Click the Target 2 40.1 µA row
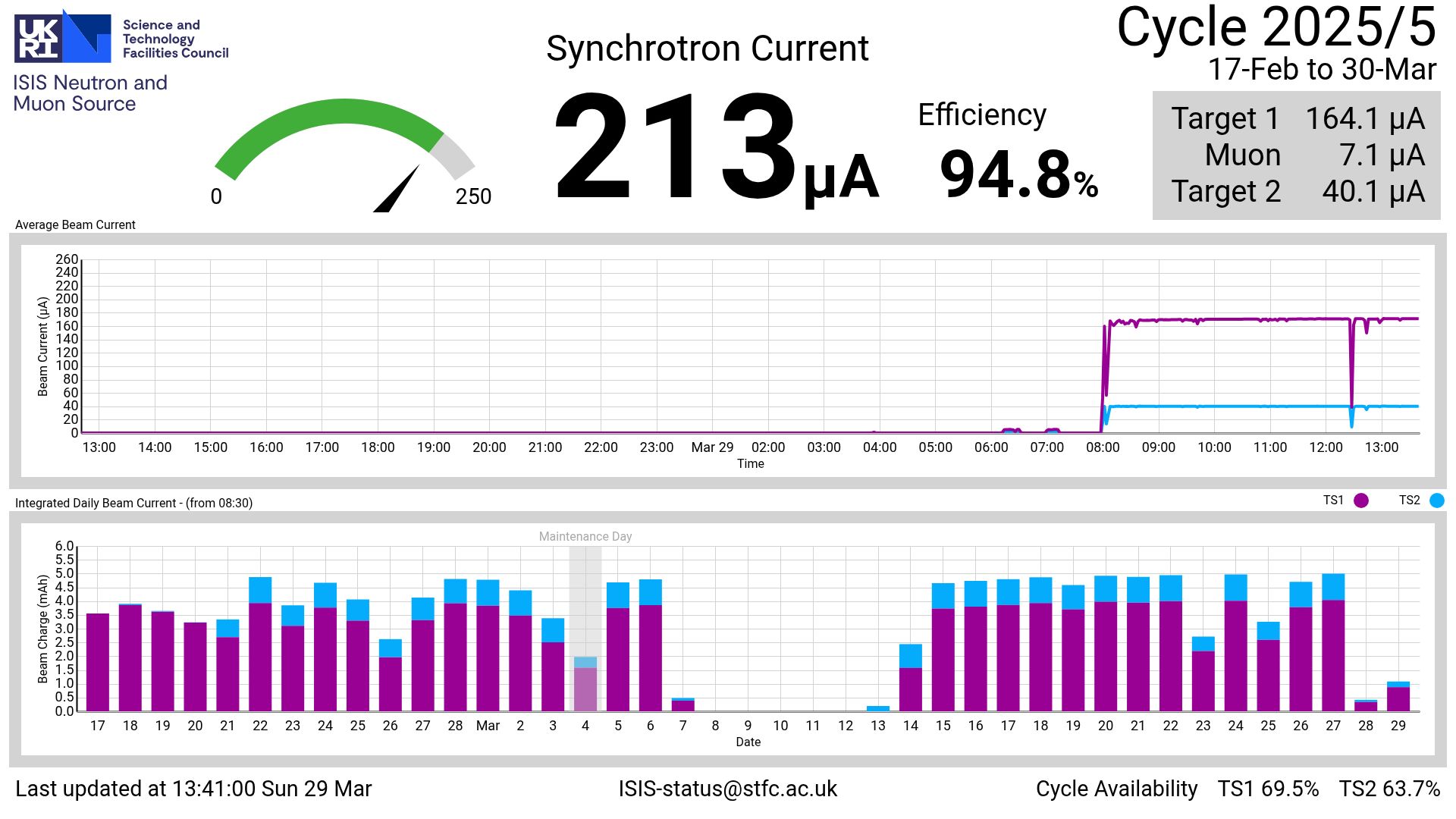Screen dimensions: 1456x819 click(x=1297, y=192)
